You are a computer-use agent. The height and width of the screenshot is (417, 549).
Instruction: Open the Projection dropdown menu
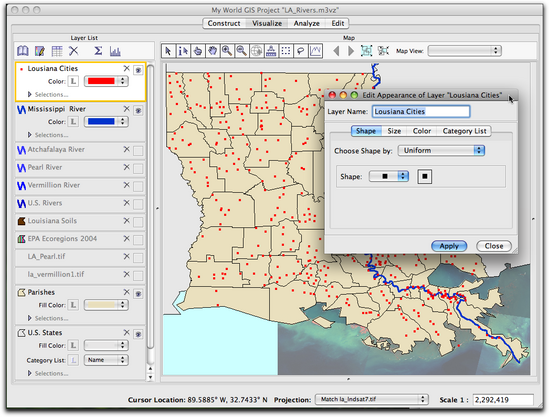371,399
